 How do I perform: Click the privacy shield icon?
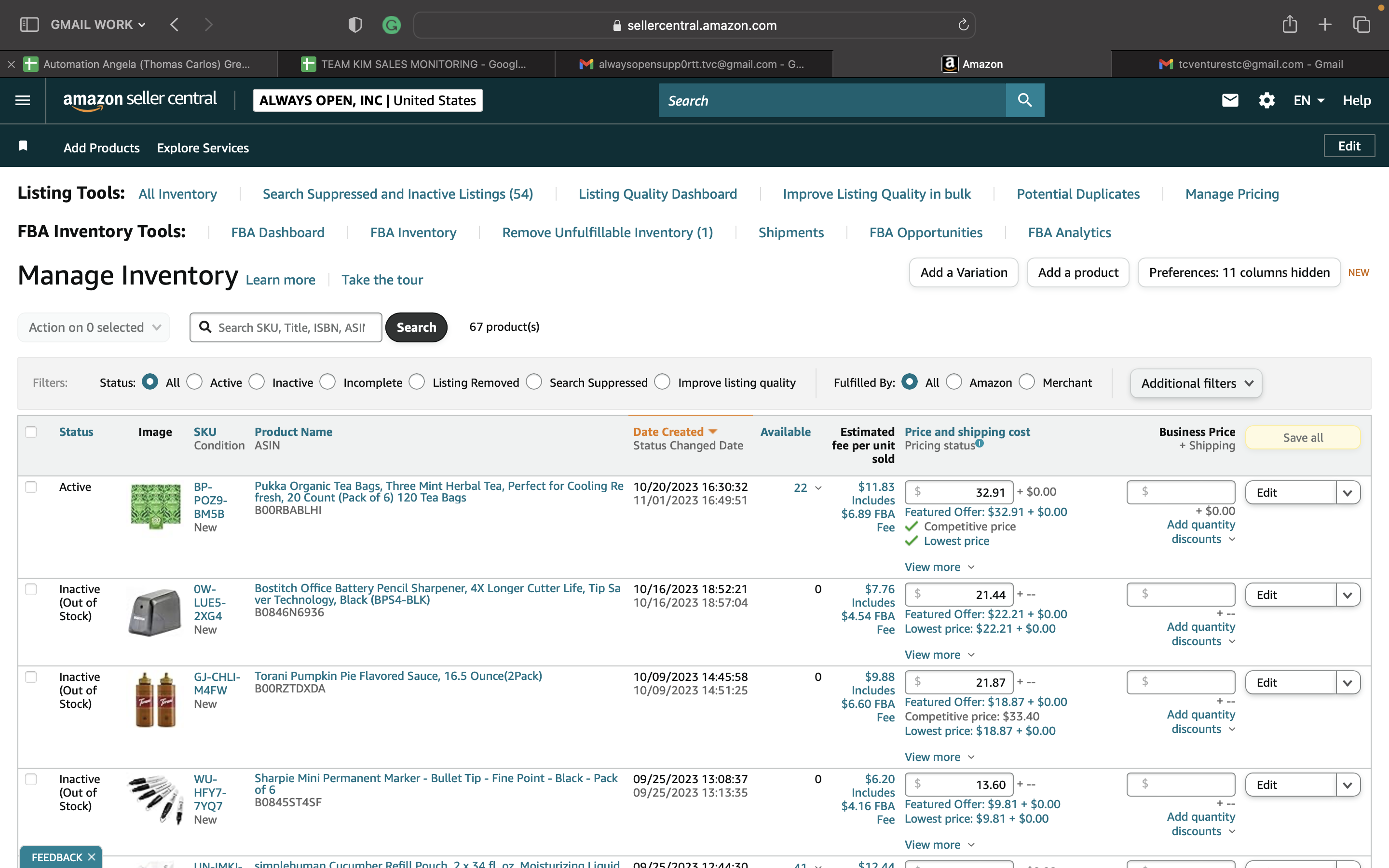[354, 25]
